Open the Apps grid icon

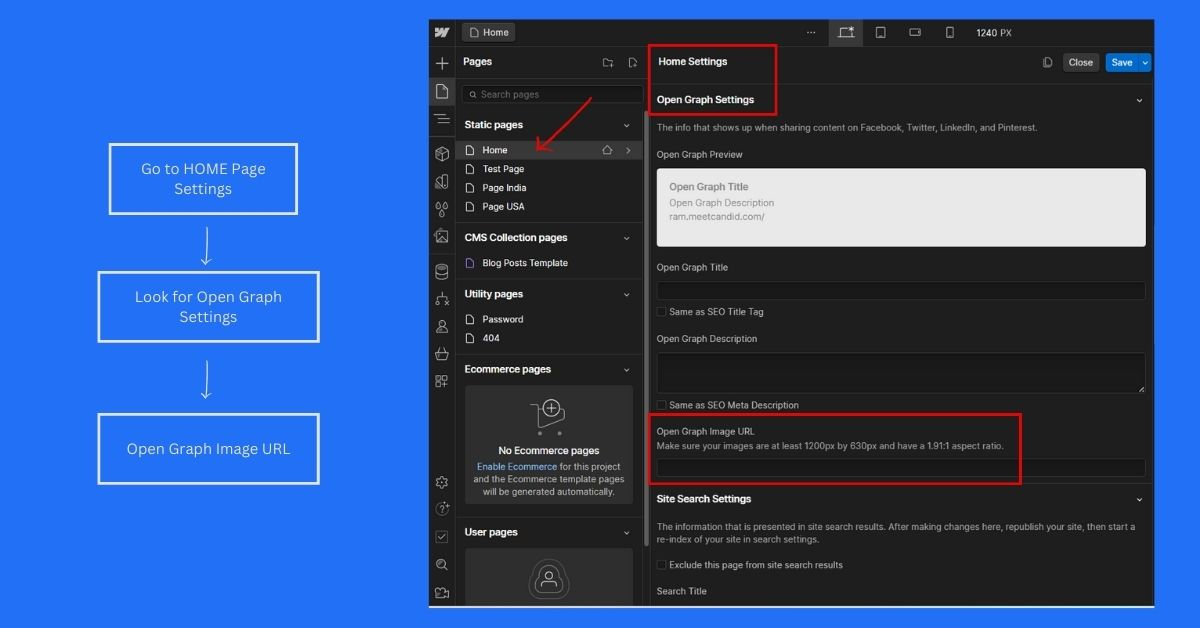click(x=442, y=381)
